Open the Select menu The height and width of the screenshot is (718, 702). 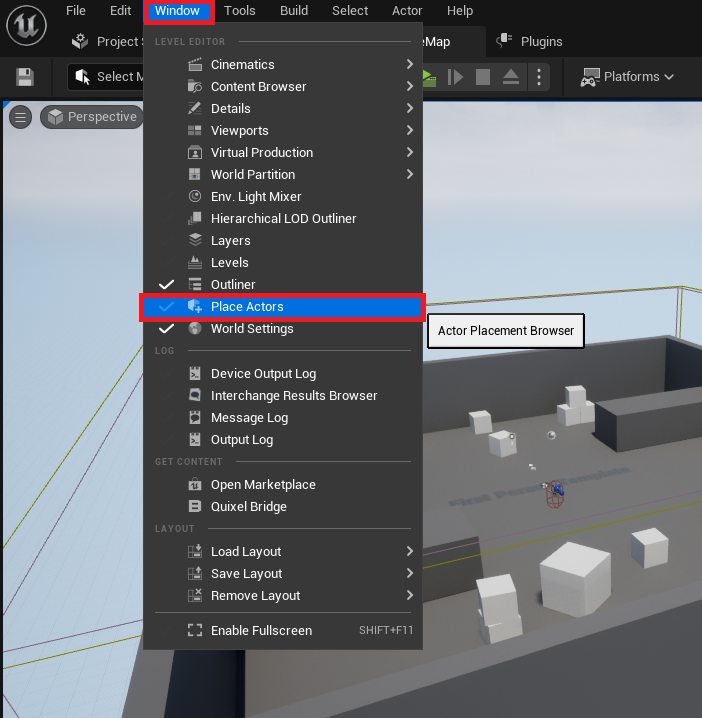pos(350,11)
